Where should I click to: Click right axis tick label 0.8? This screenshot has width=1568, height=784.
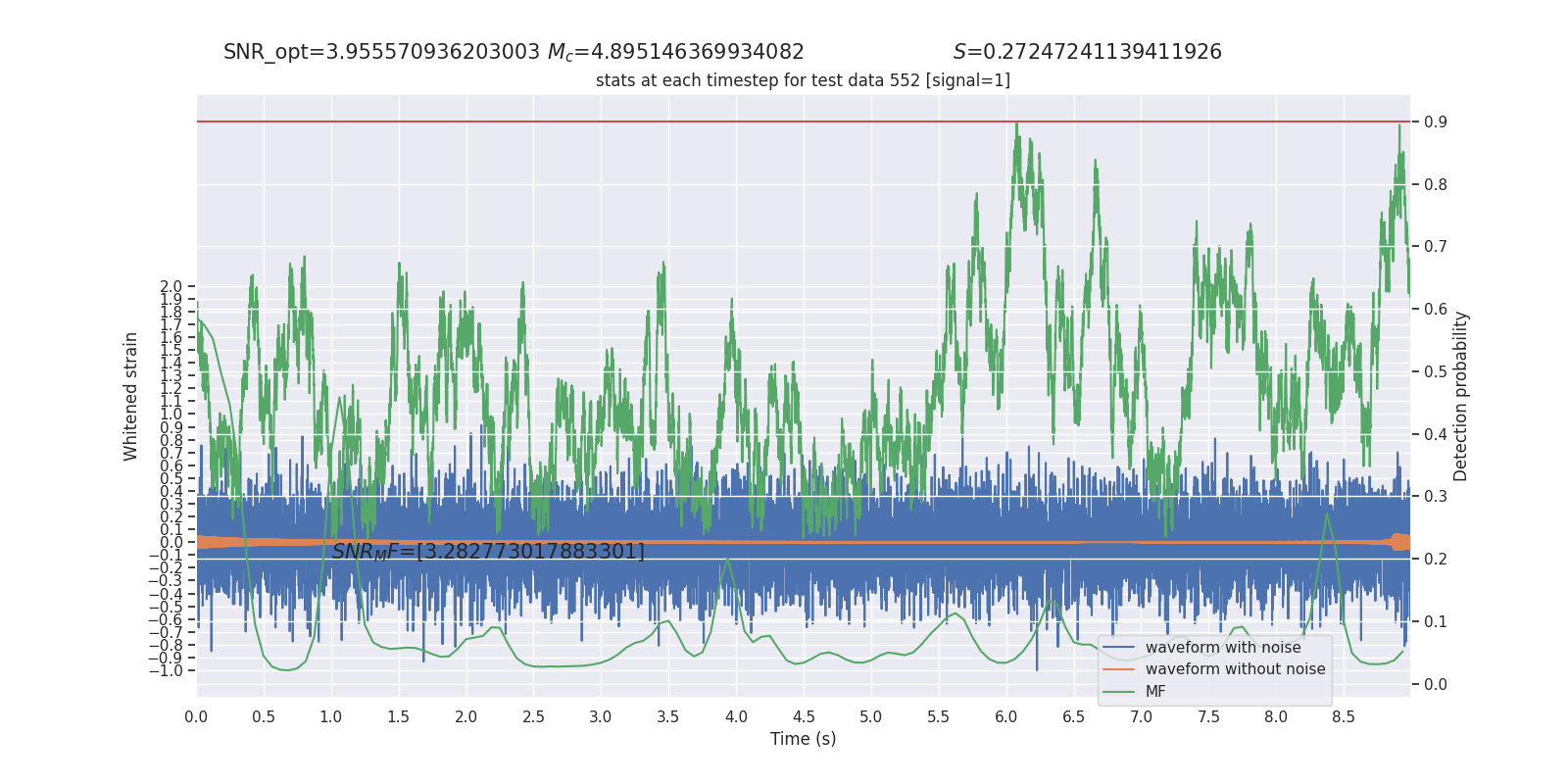point(1436,184)
